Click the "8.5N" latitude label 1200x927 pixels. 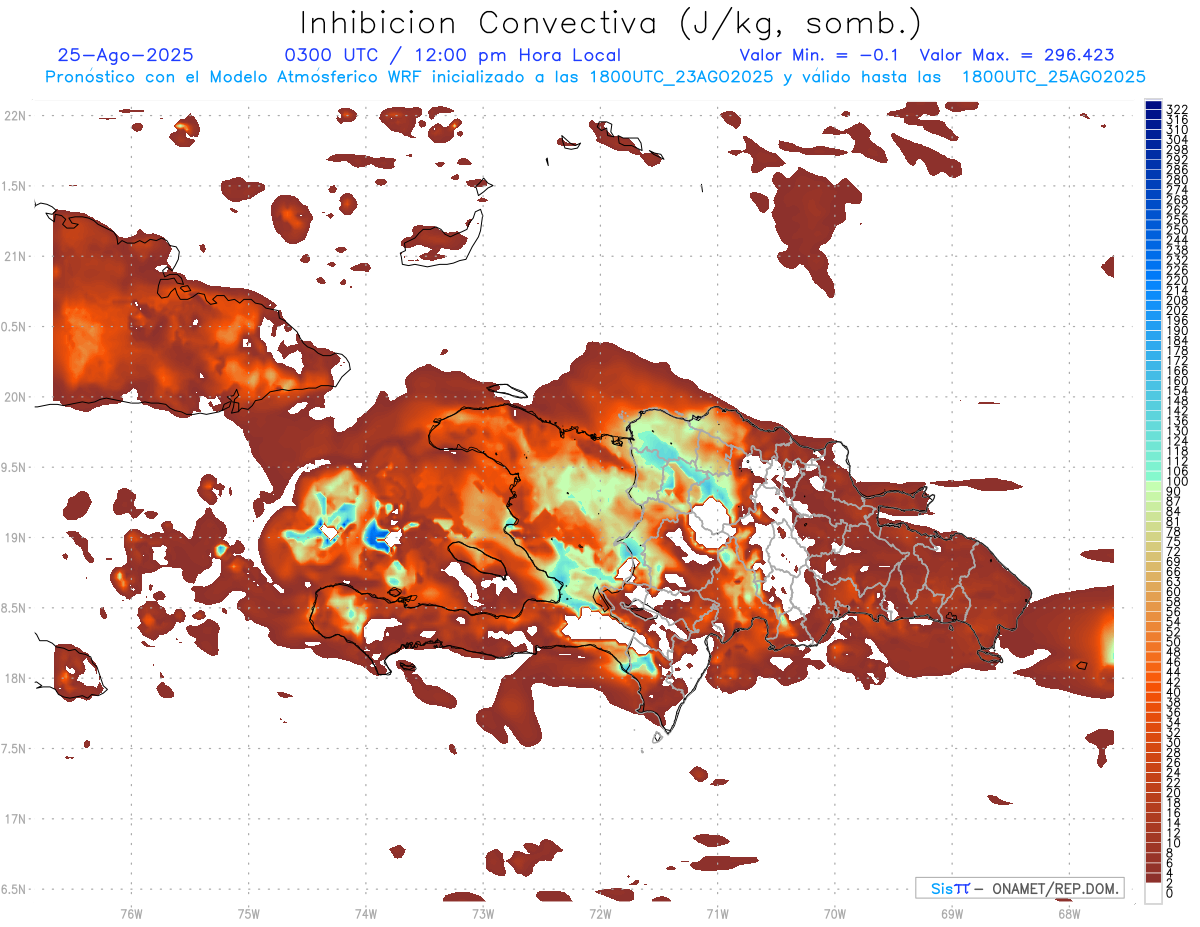tap(14, 608)
